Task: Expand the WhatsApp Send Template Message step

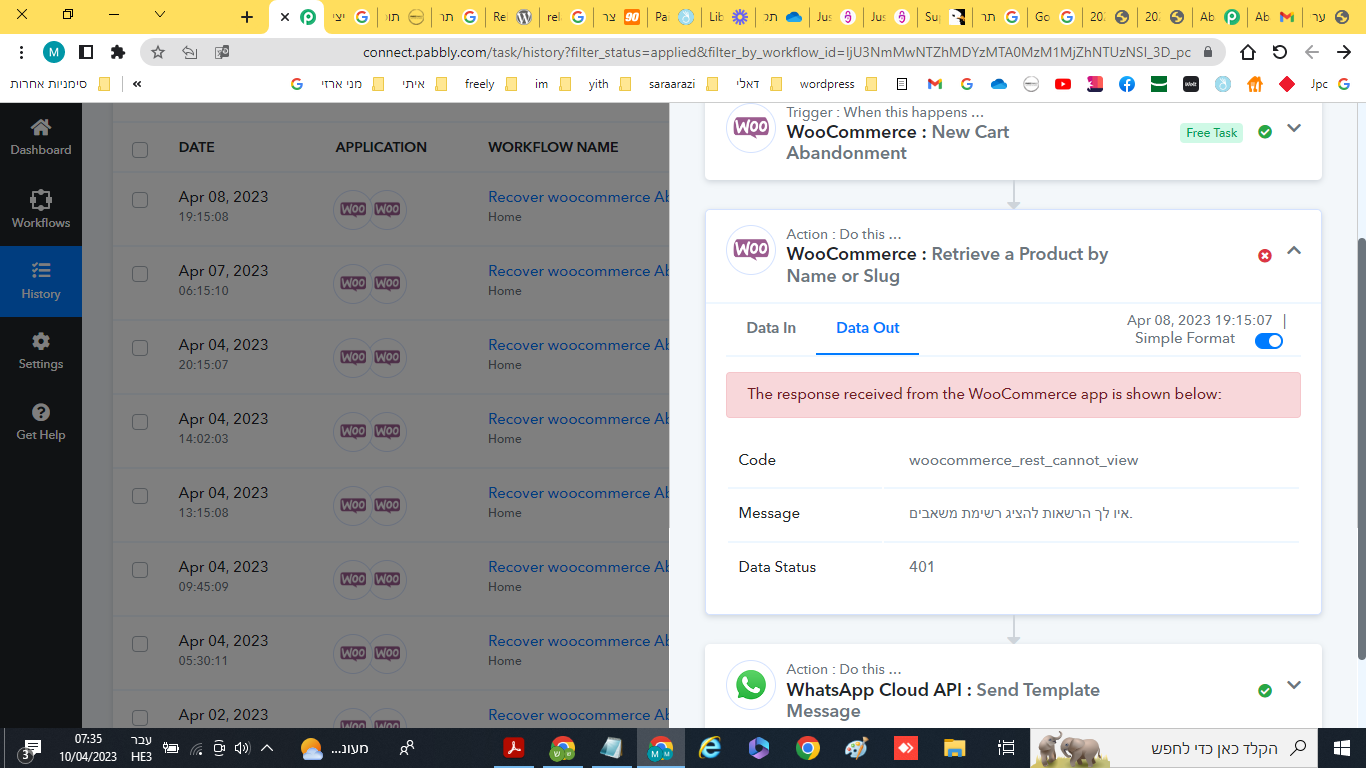Action: coord(1294,686)
